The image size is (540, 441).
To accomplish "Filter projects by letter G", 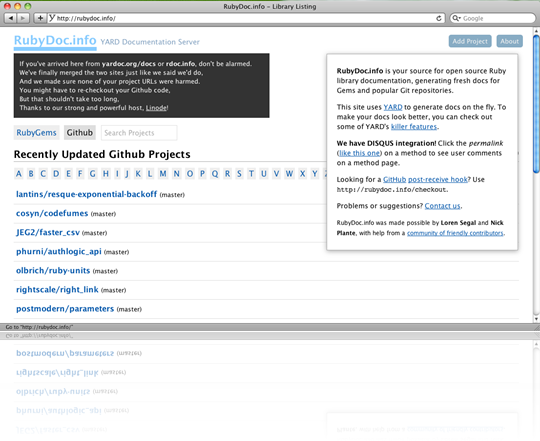I will tap(92, 174).
